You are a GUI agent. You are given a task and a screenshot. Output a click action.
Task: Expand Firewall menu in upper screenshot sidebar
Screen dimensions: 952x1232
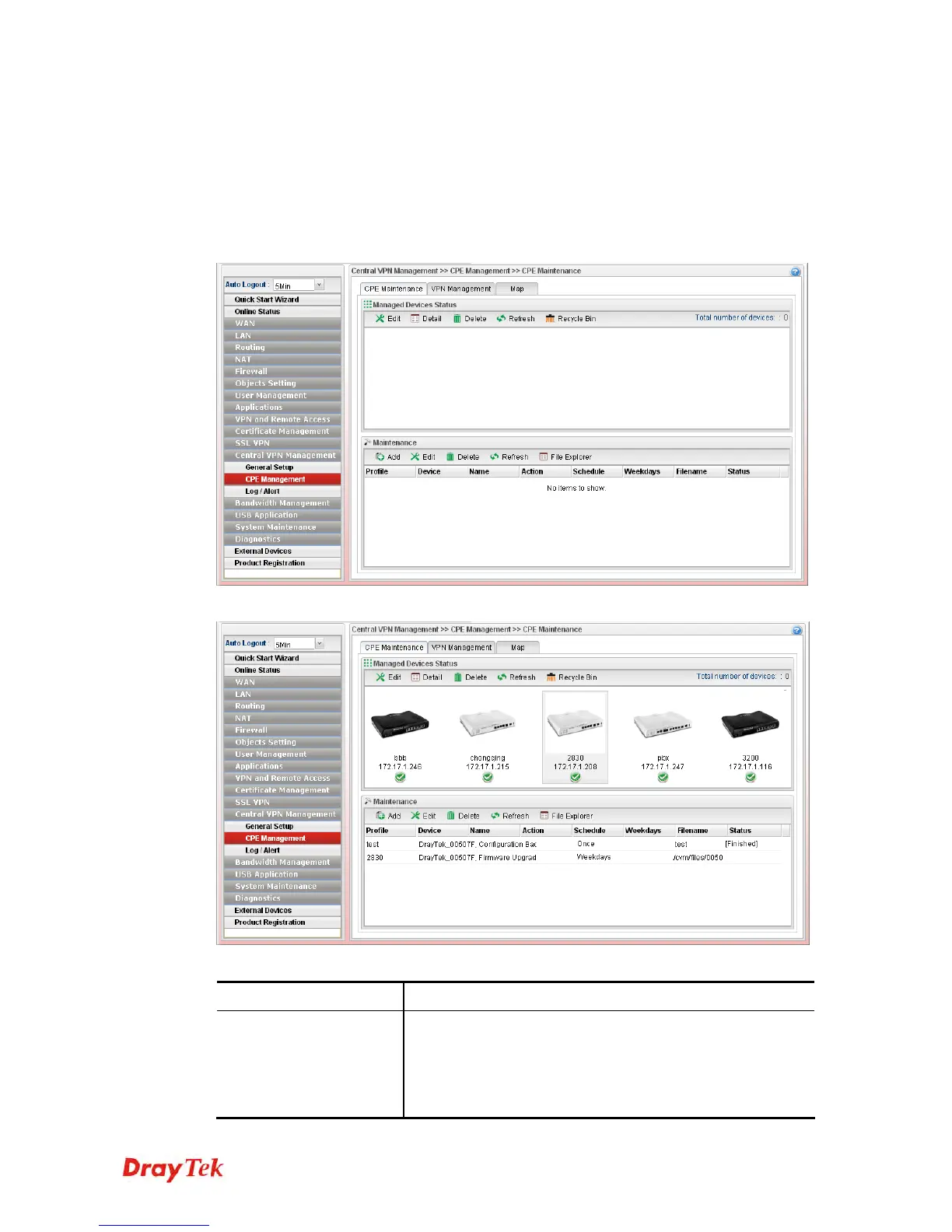tap(282, 372)
